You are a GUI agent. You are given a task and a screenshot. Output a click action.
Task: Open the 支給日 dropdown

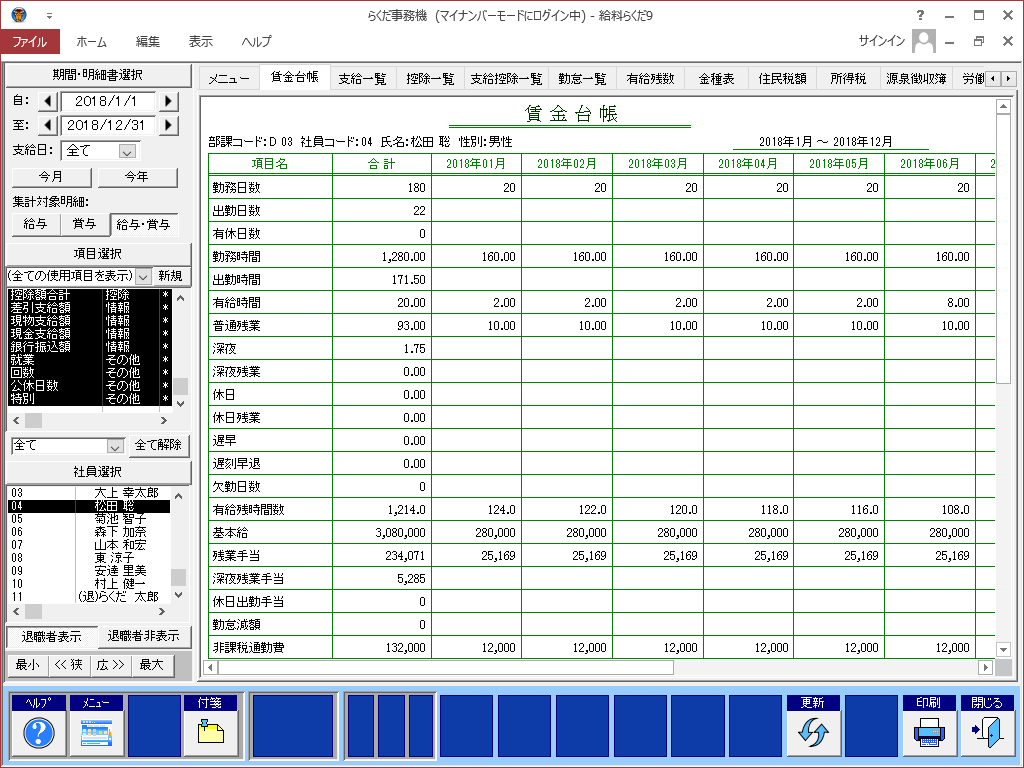(127, 151)
